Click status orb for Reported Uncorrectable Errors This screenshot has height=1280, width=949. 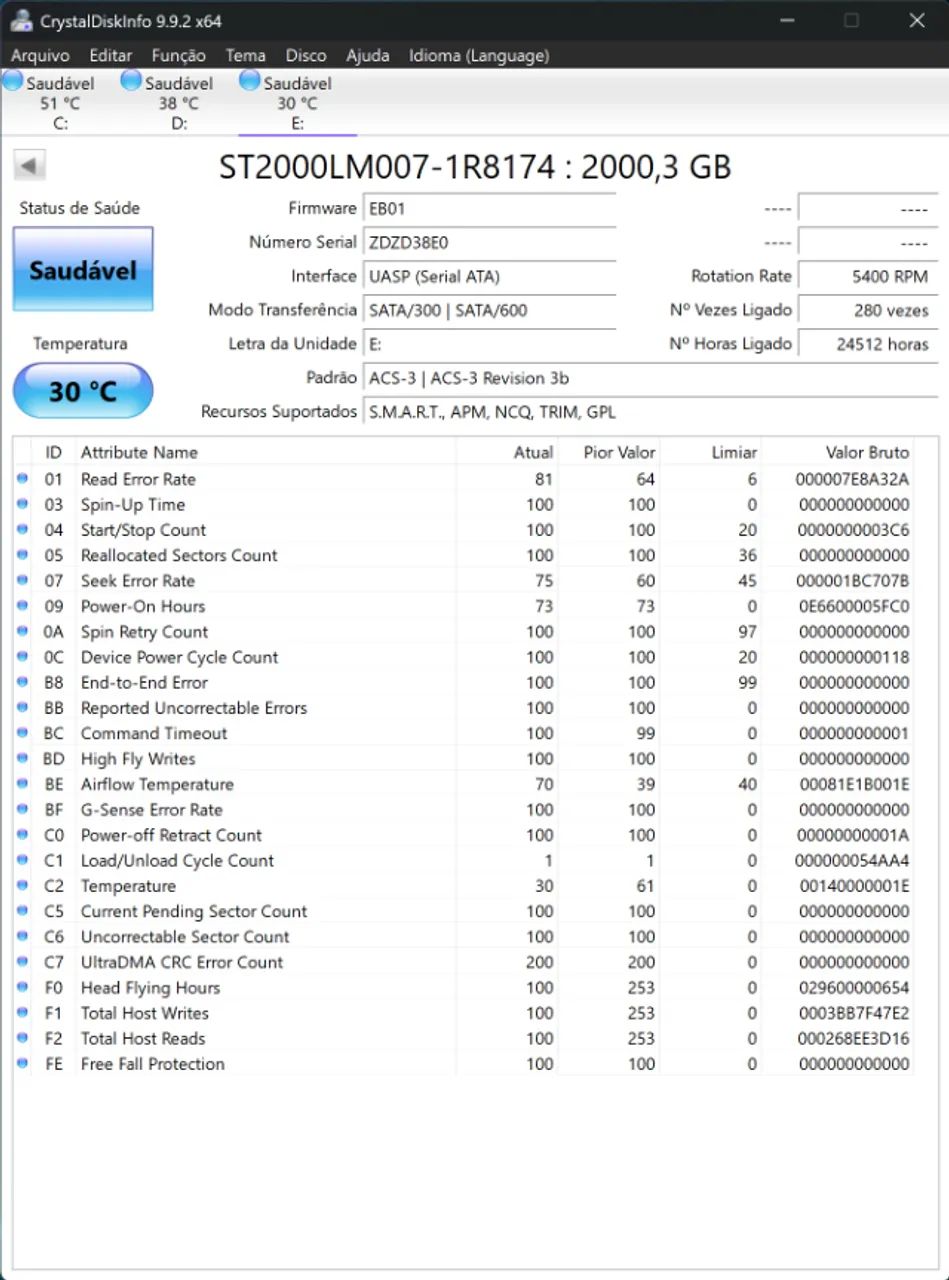click(23, 708)
